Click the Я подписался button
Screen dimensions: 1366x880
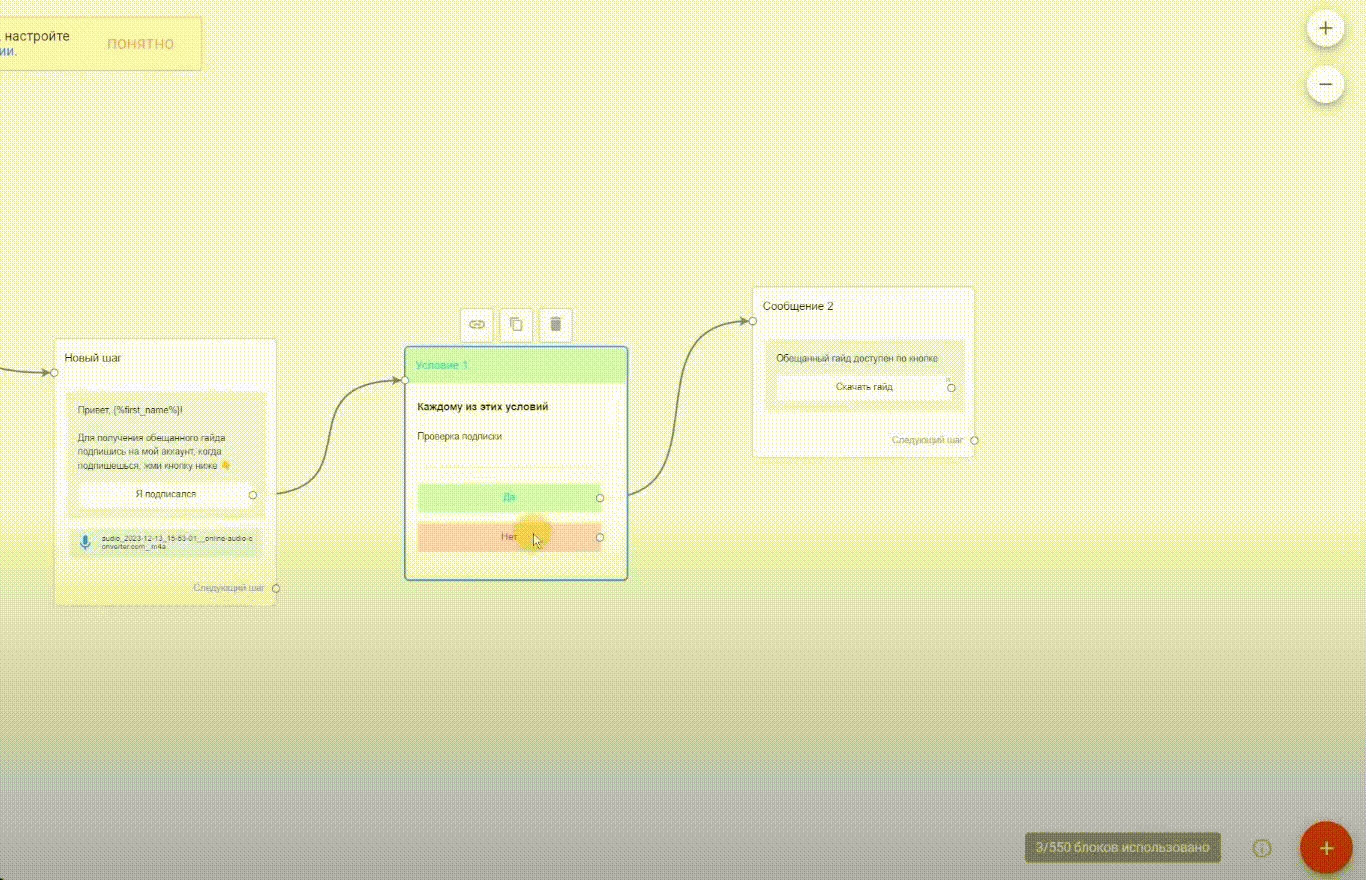tap(165, 494)
